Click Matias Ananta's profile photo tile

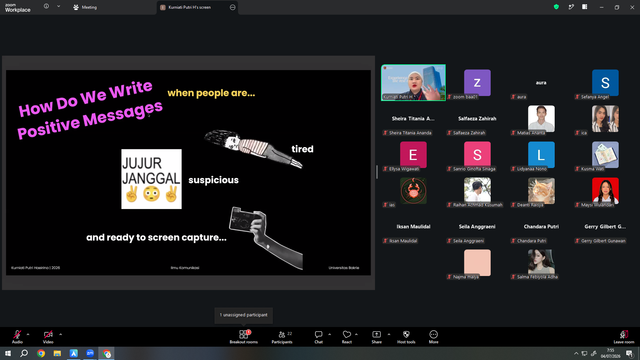tap(541, 119)
